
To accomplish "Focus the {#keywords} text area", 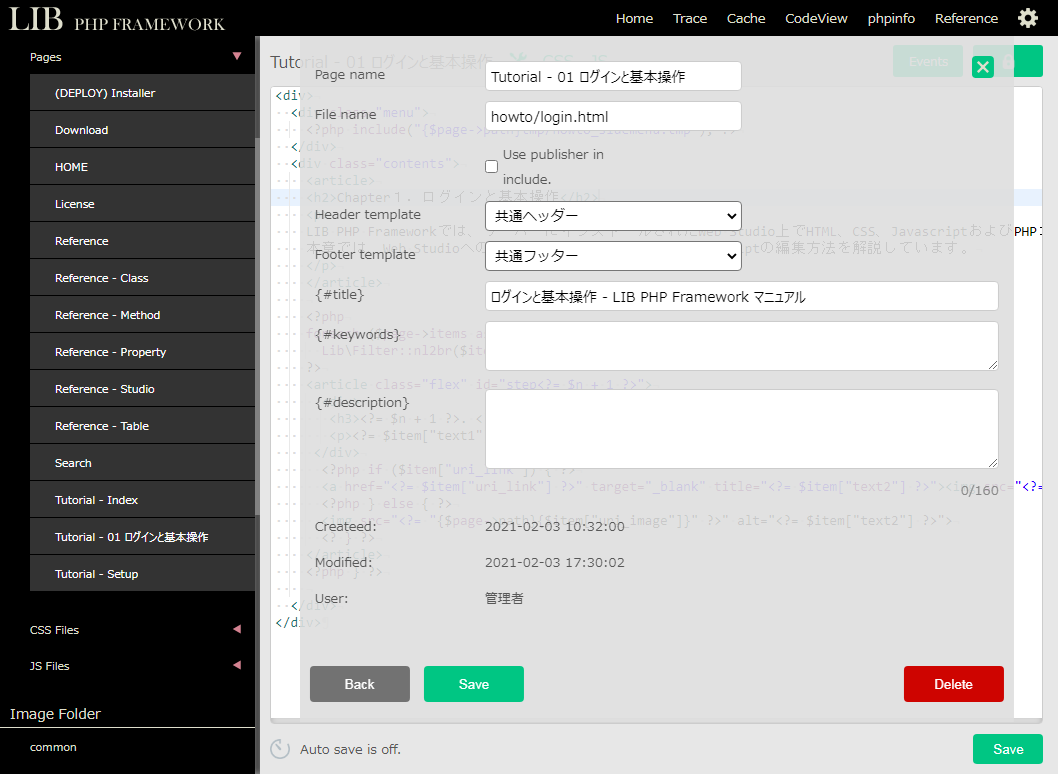I will [x=741, y=346].
